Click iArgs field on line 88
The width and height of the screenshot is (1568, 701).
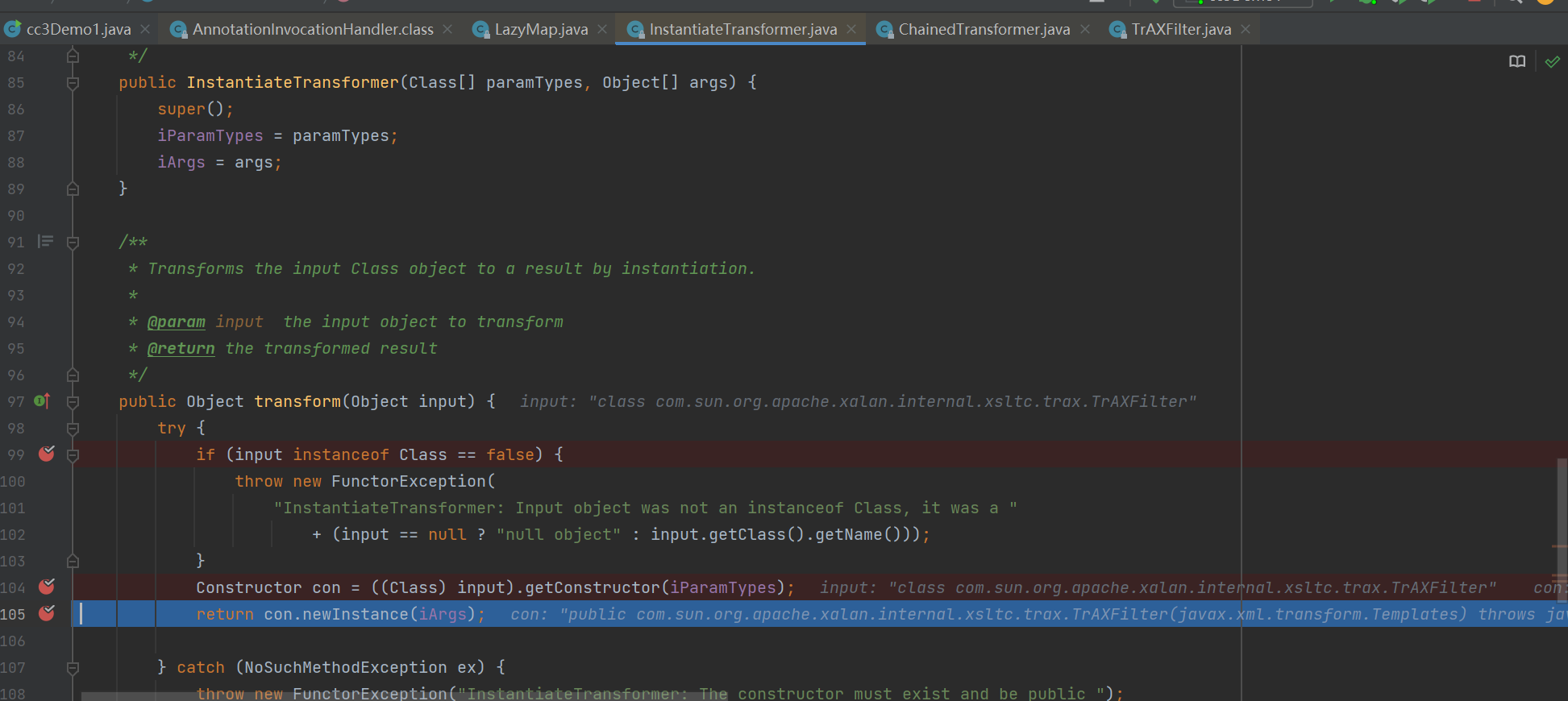click(x=181, y=163)
